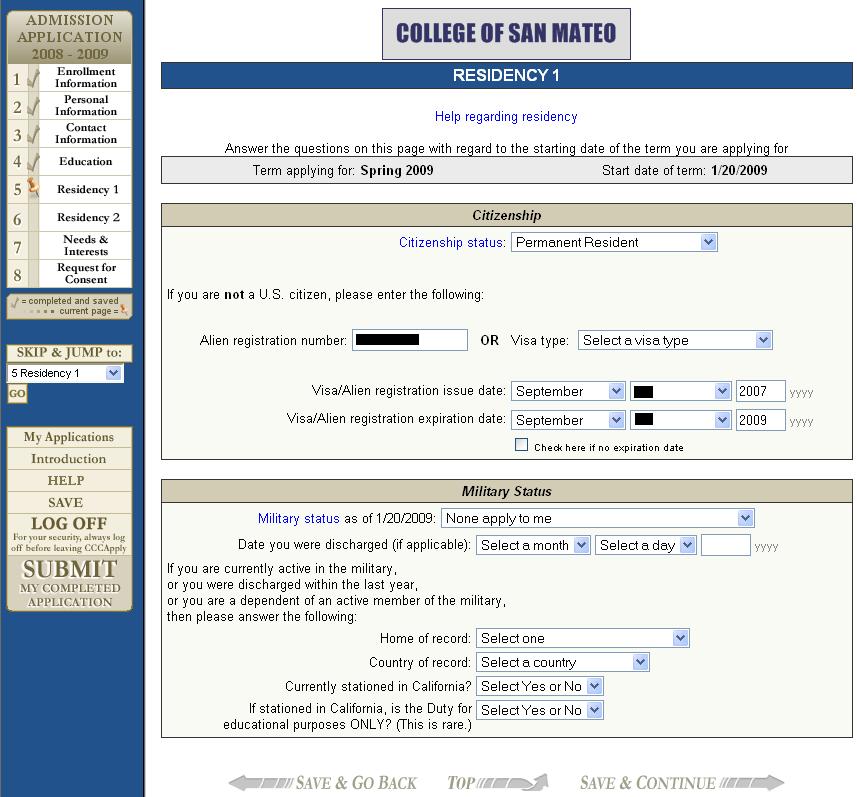Screen dimensions: 857x797
Task: Click issue date year field 2007
Action: coord(760,391)
